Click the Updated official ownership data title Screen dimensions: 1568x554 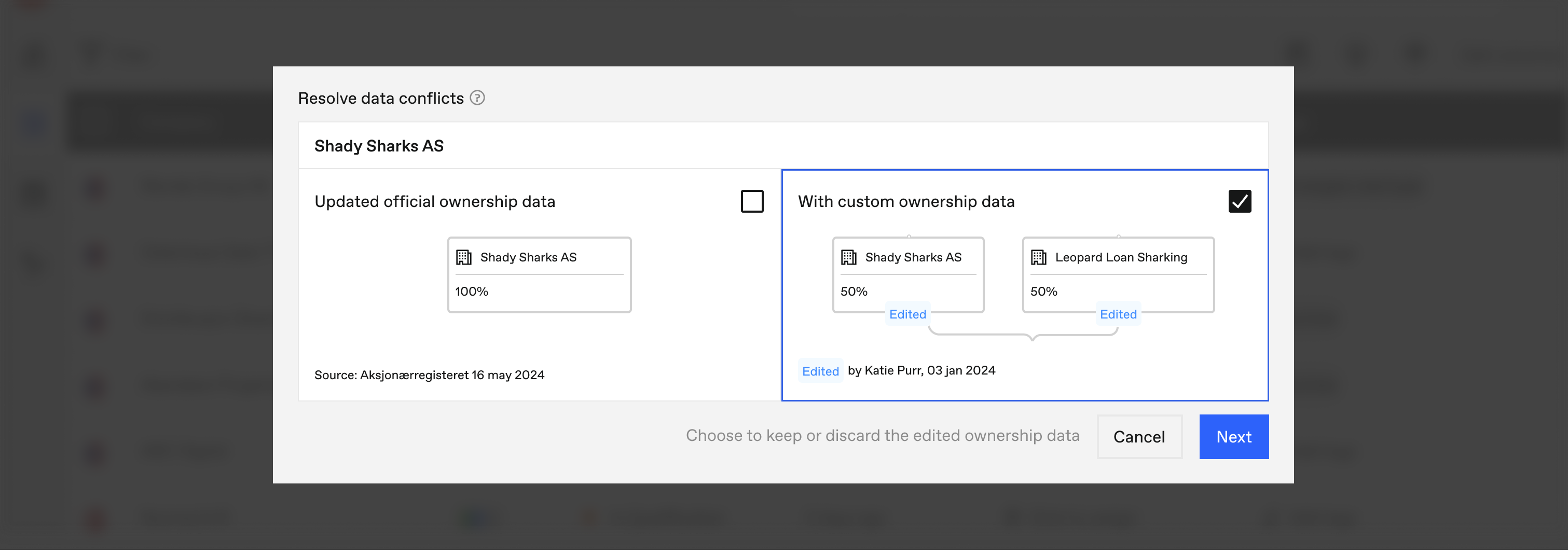click(435, 201)
